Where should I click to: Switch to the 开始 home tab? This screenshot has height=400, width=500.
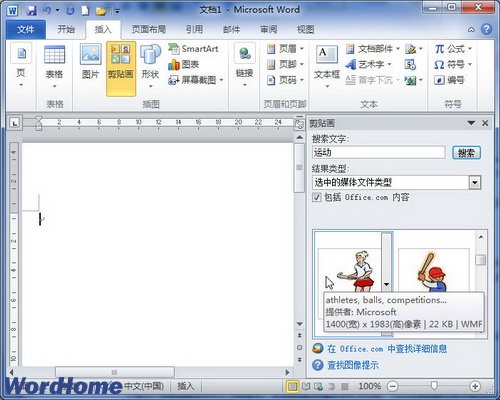pos(66,30)
